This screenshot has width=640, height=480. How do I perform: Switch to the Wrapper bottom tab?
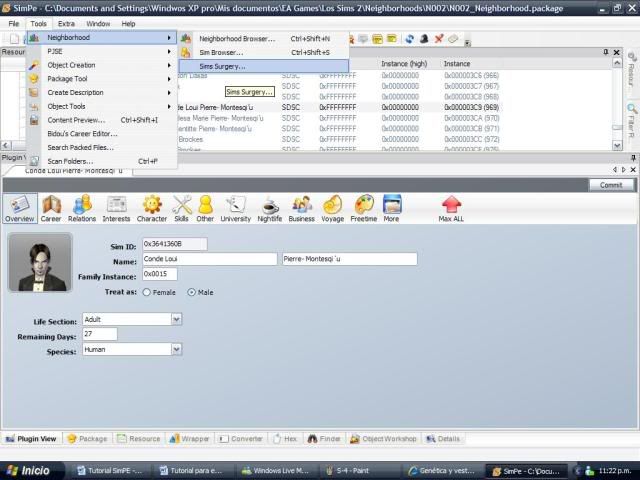(189, 439)
